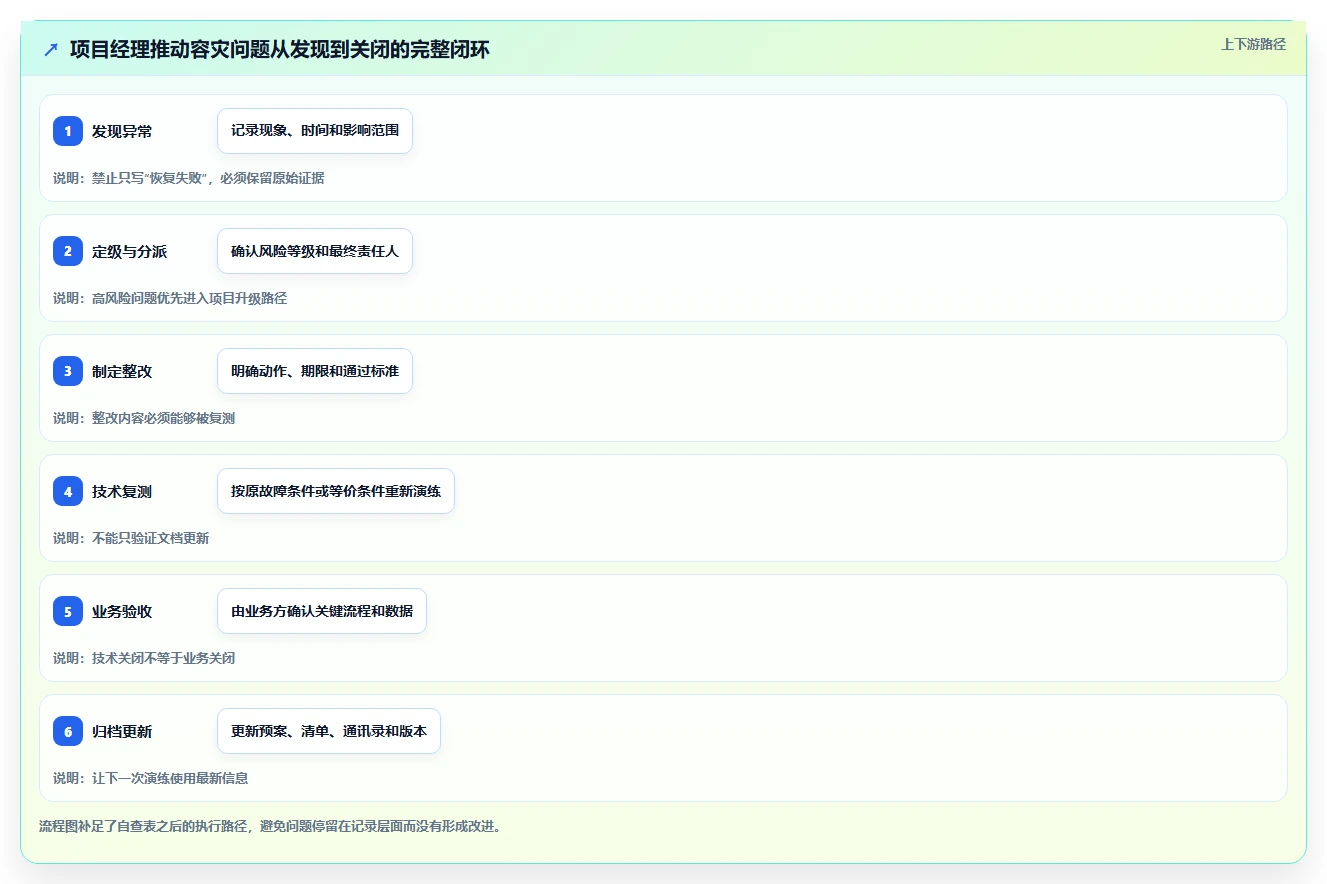This screenshot has width=1327, height=884.
Task: Click the 按原故障条件或等价条件重新演练 box
Action: (336, 491)
